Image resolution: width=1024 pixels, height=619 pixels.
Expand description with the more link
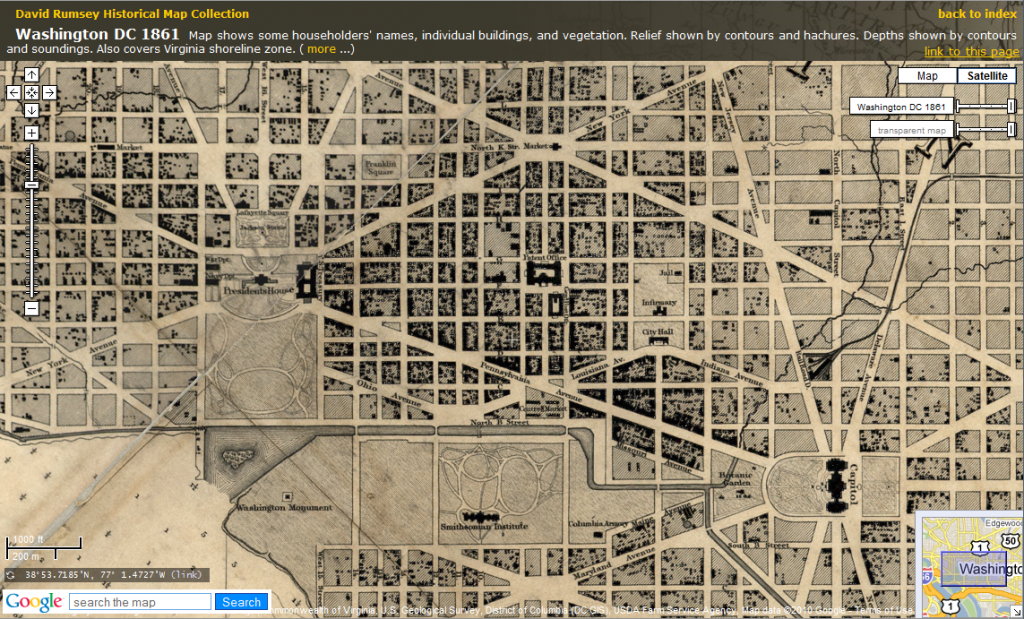321,49
